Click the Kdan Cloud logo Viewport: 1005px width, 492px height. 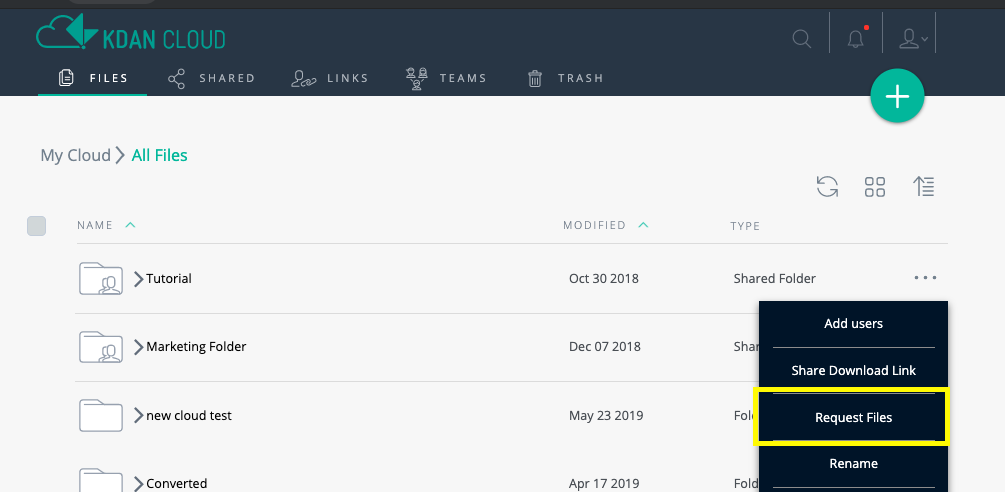pyautogui.click(x=131, y=33)
